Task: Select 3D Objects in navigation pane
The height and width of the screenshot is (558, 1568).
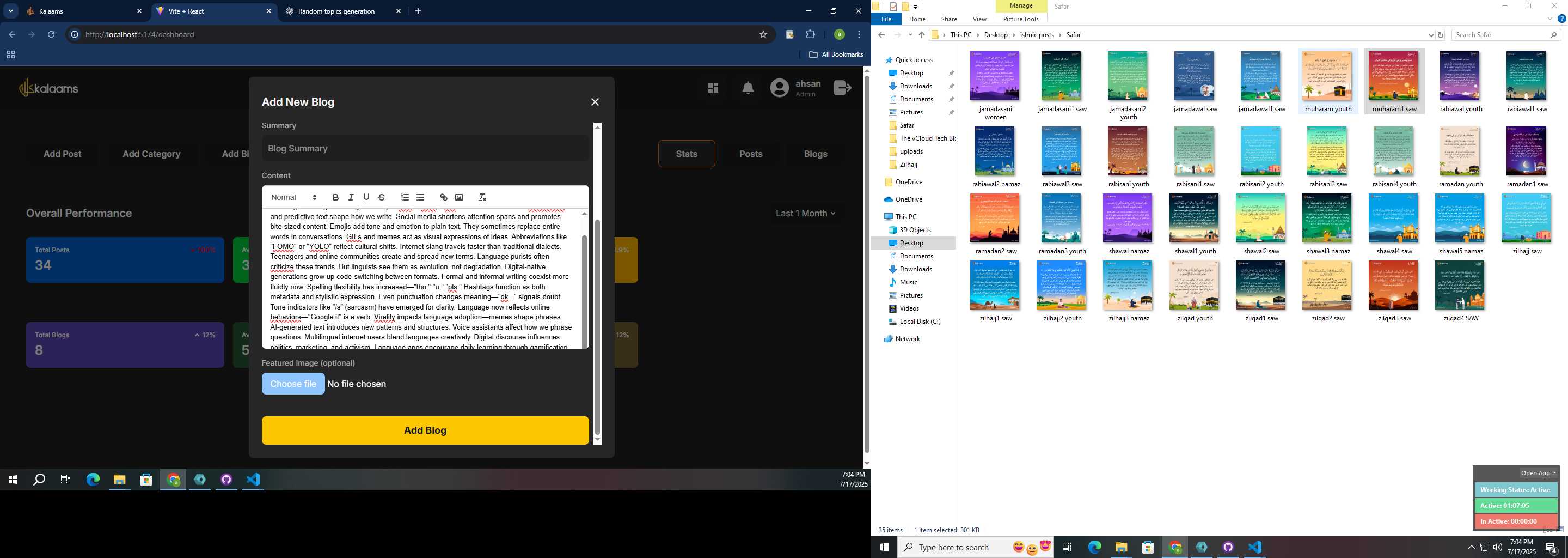Action: (x=915, y=229)
